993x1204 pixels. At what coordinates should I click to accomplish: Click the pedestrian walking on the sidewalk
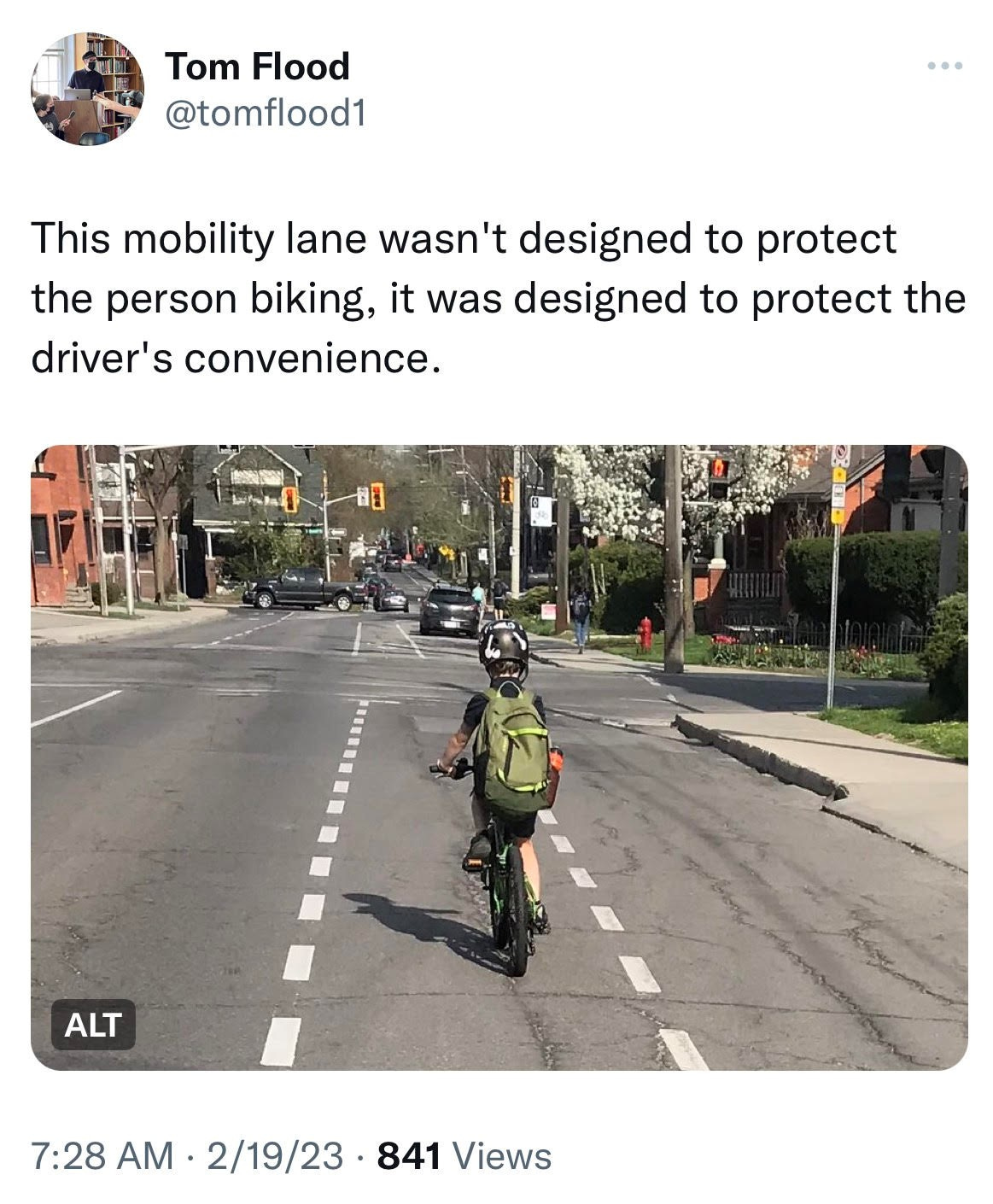point(581,617)
